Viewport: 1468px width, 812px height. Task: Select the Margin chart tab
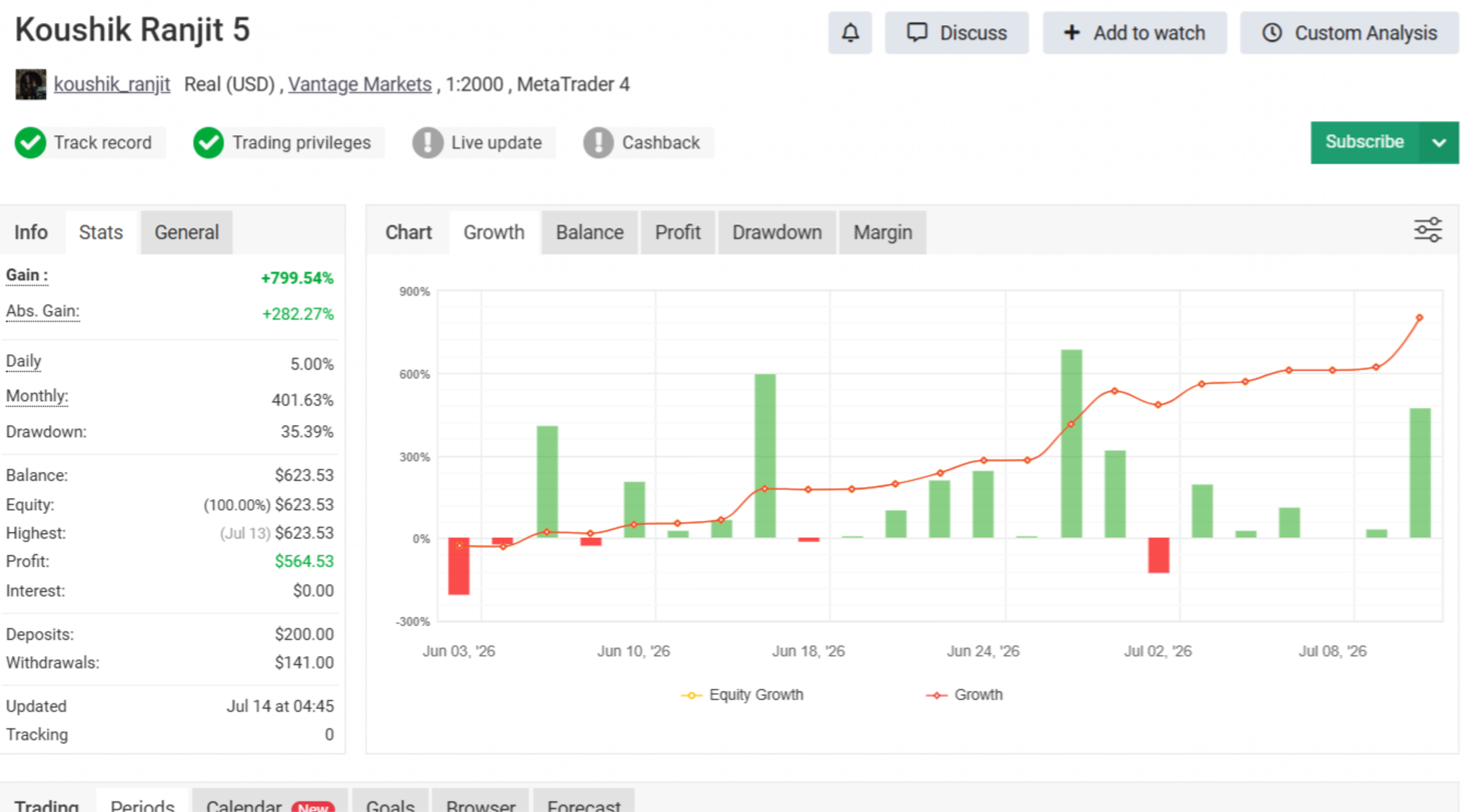pyautogui.click(x=883, y=232)
